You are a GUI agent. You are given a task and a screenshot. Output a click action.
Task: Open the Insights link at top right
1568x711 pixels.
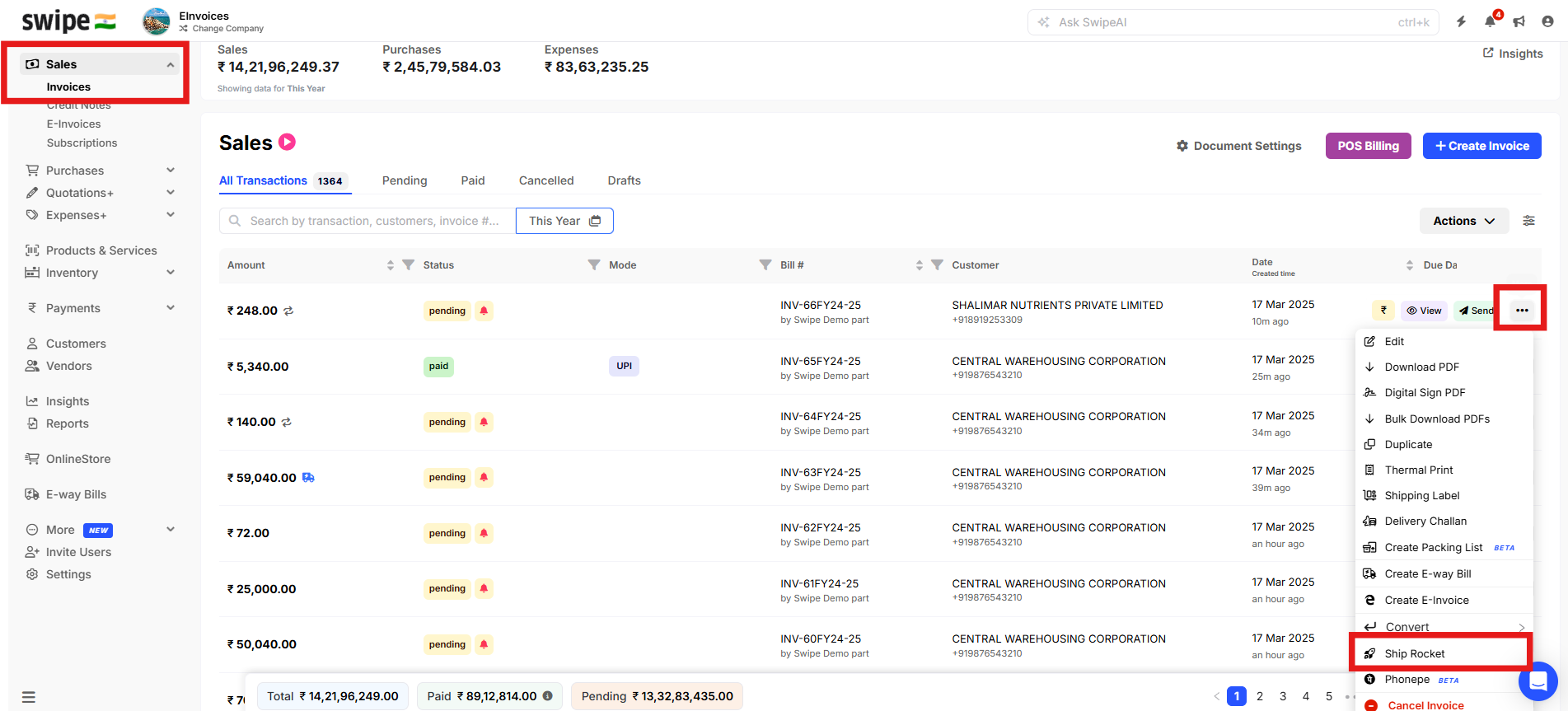1513,54
